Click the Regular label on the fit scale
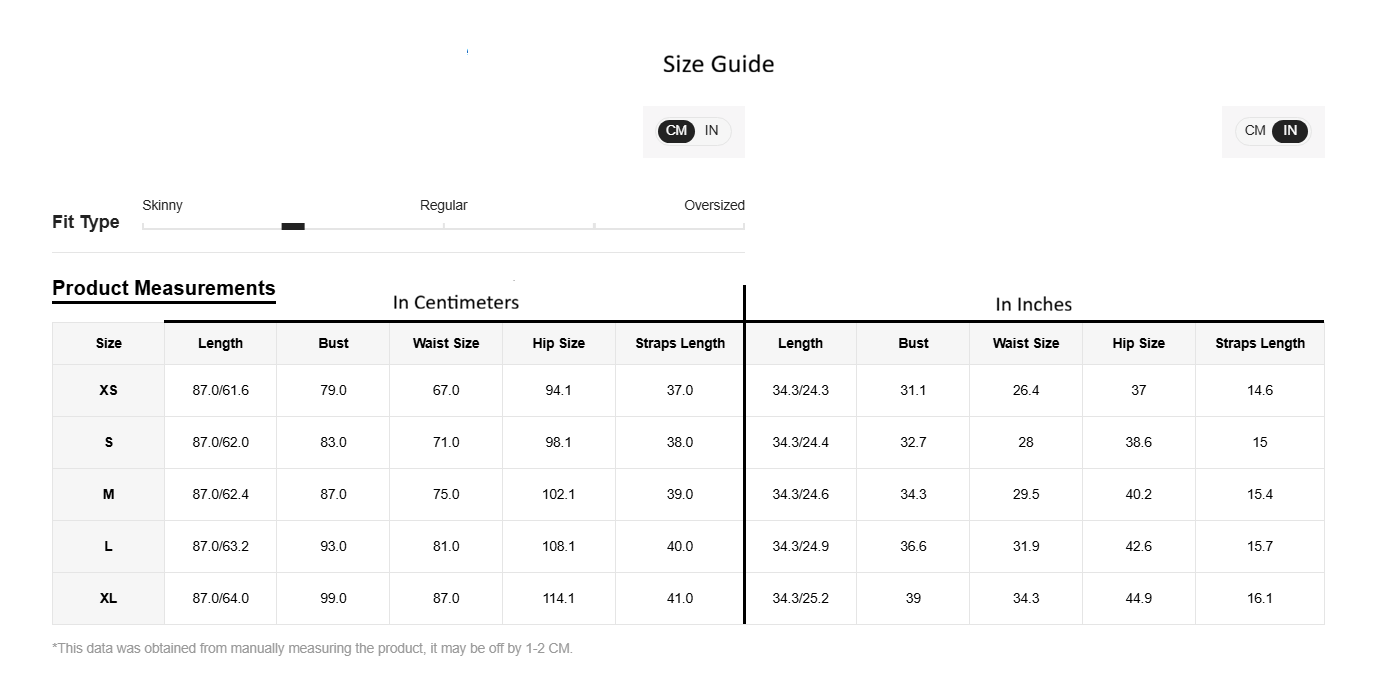 click(443, 206)
